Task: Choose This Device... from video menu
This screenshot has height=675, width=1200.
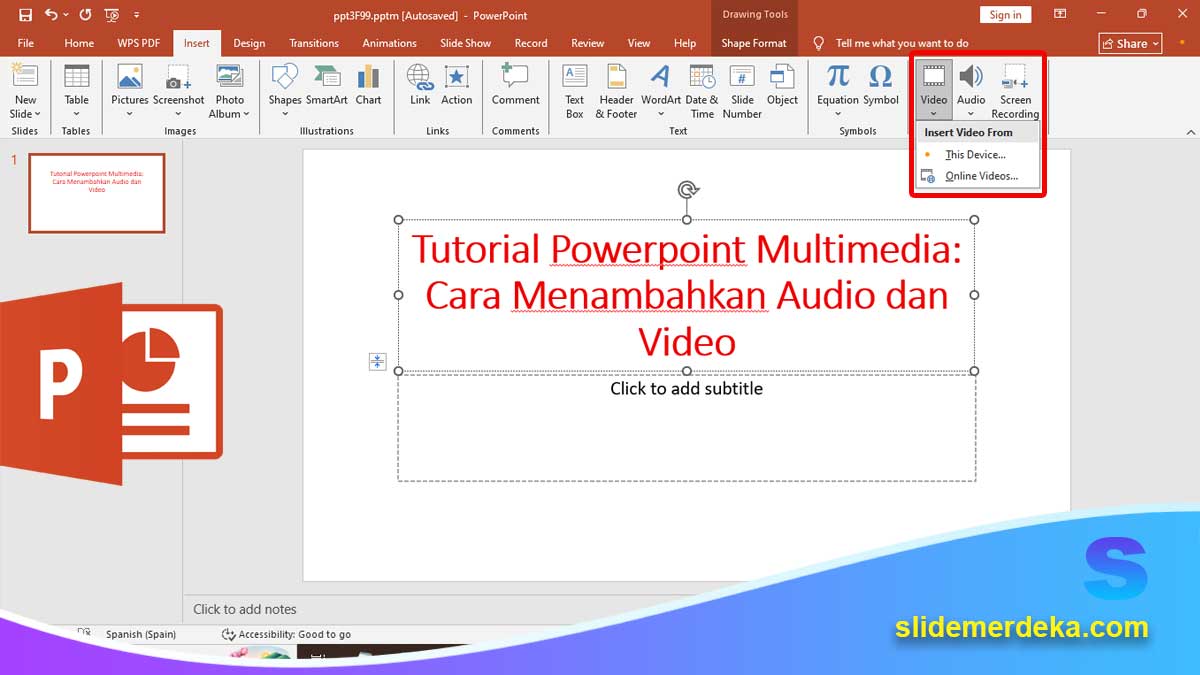Action: point(978,155)
